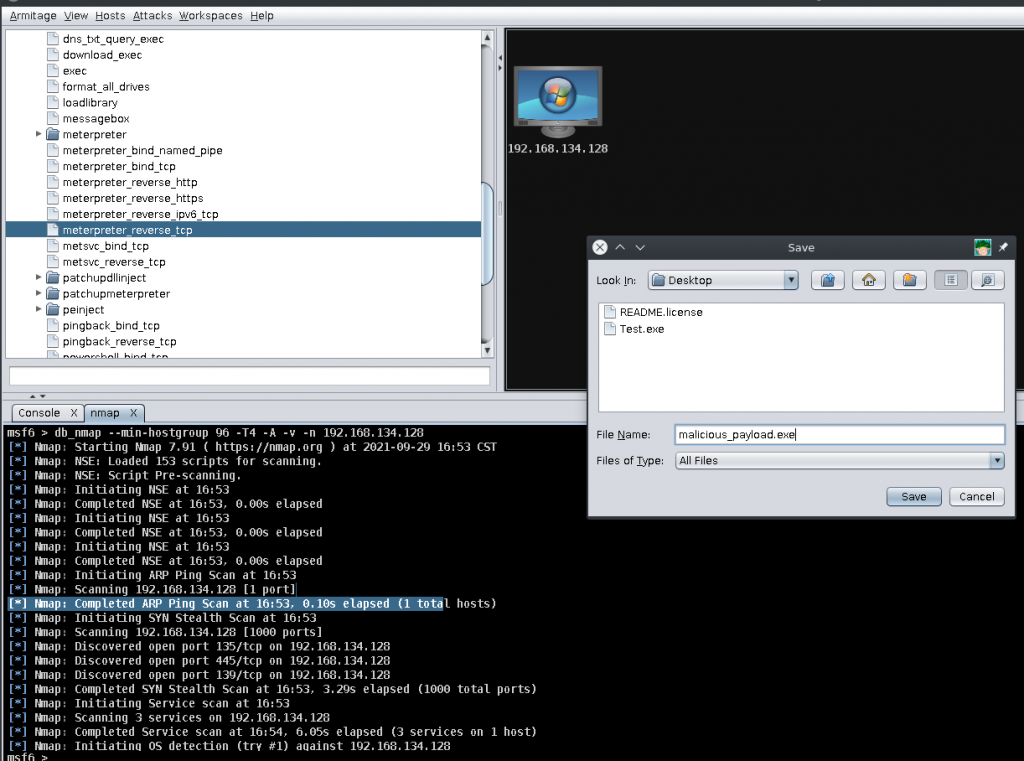This screenshot has width=1024, height=761.
Task: Click the Cancel button
Action: coord(976,496)
